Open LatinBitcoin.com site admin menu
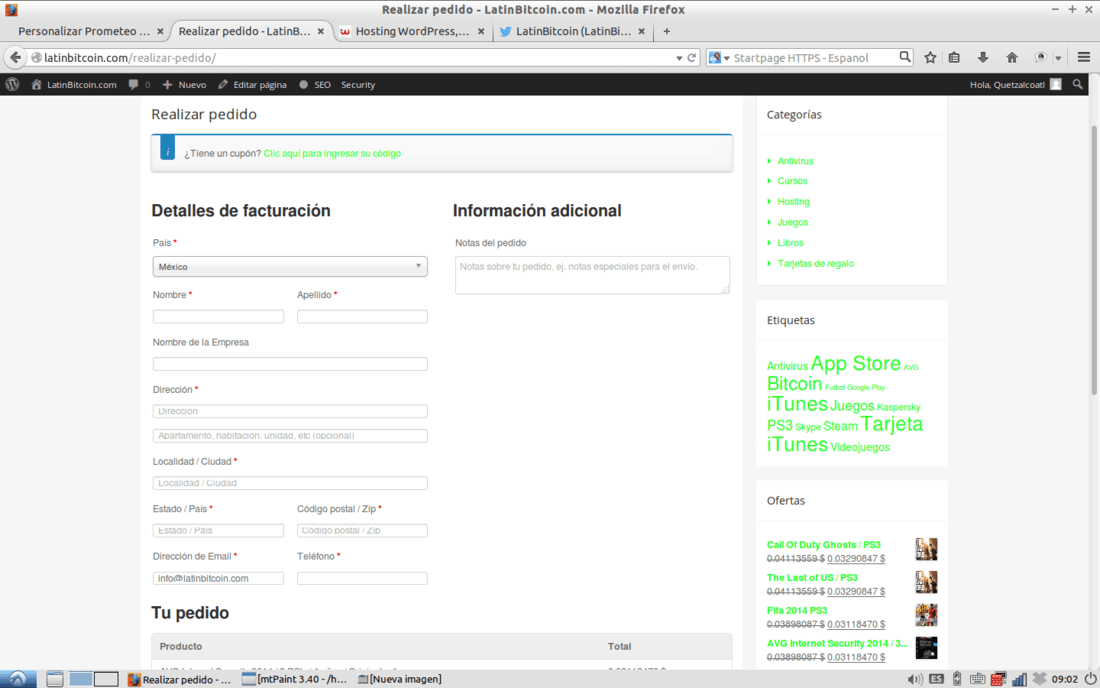Screen dimensions: 1100x688 (74, 84)
